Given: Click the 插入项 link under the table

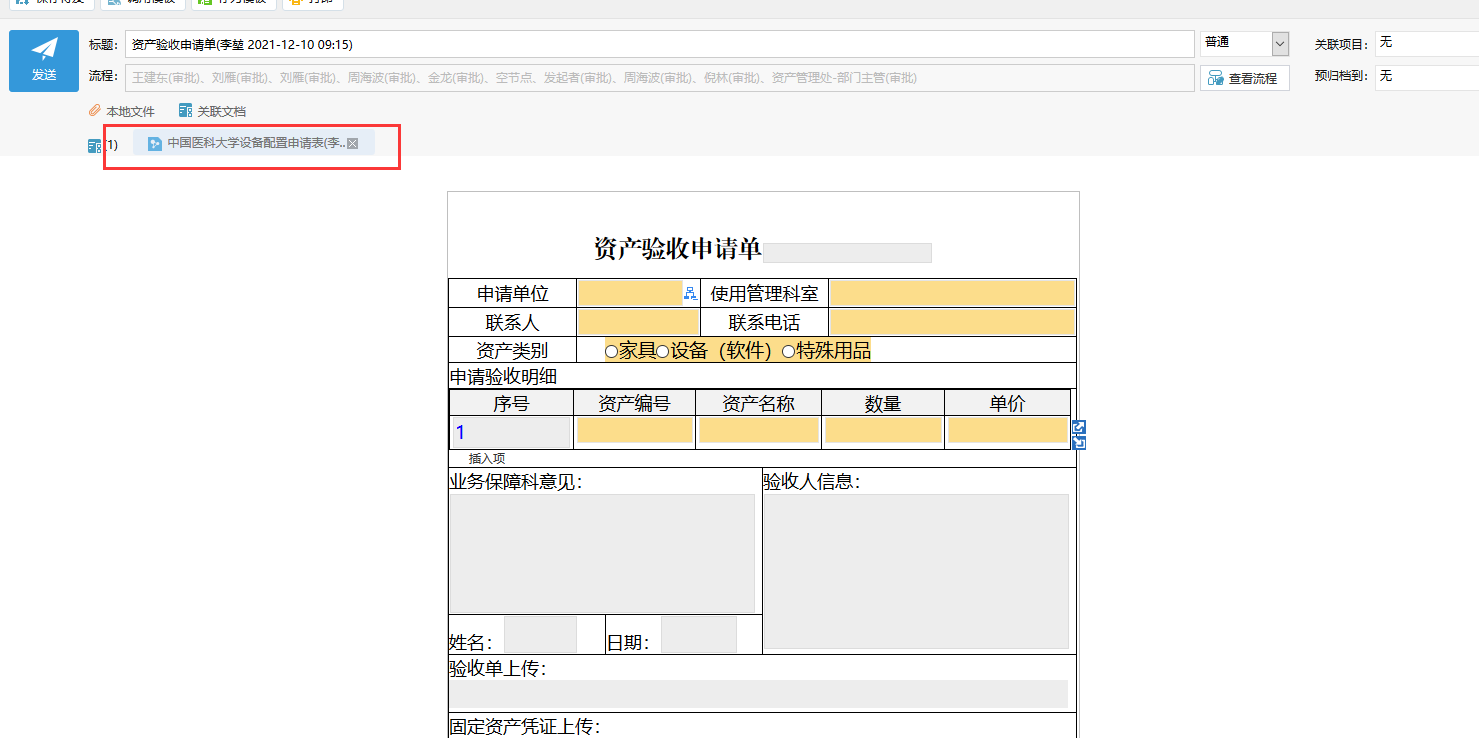Looking at the screenshot, I should [487, 458].
